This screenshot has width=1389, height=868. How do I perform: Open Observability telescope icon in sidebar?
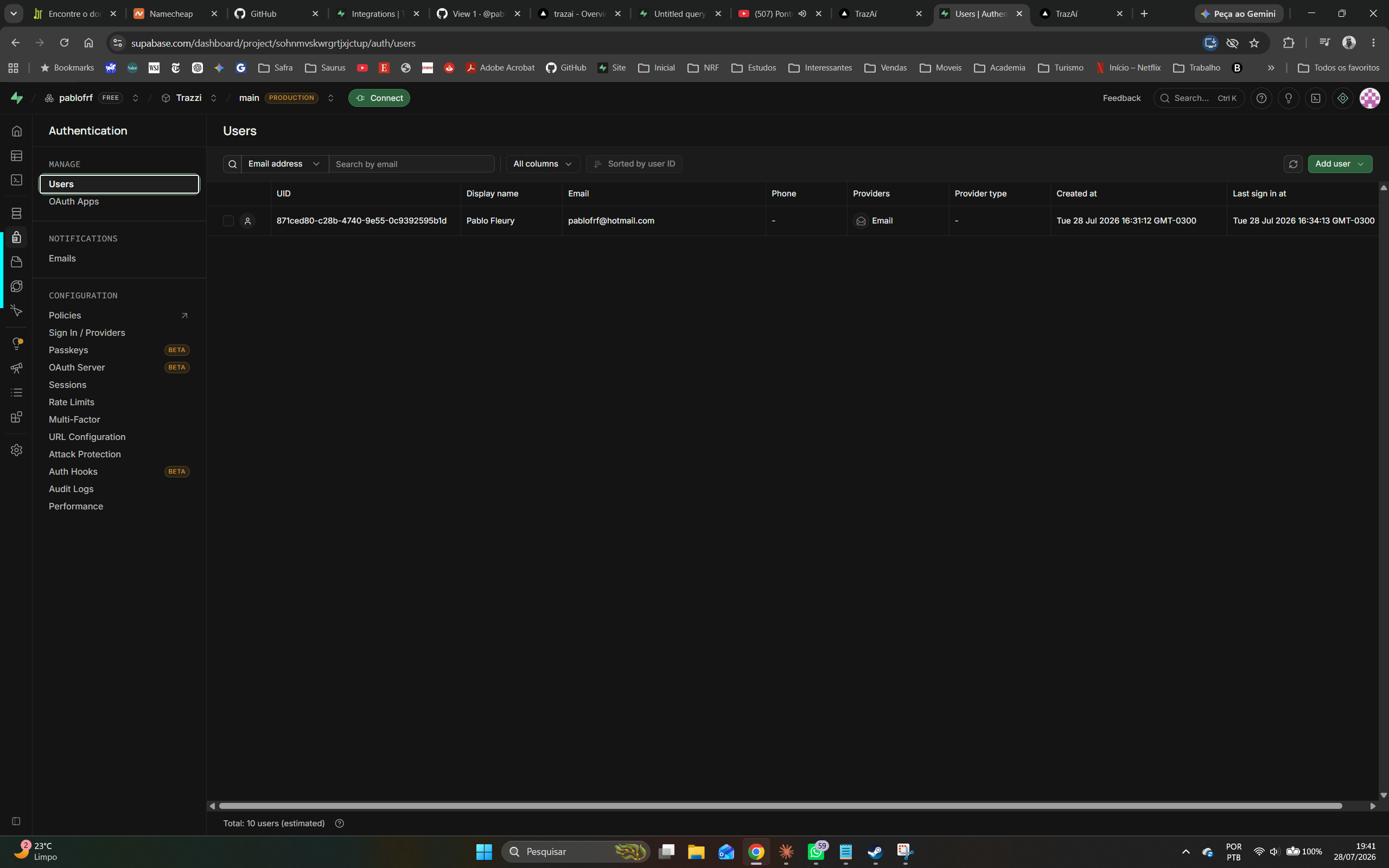point(17,368)
